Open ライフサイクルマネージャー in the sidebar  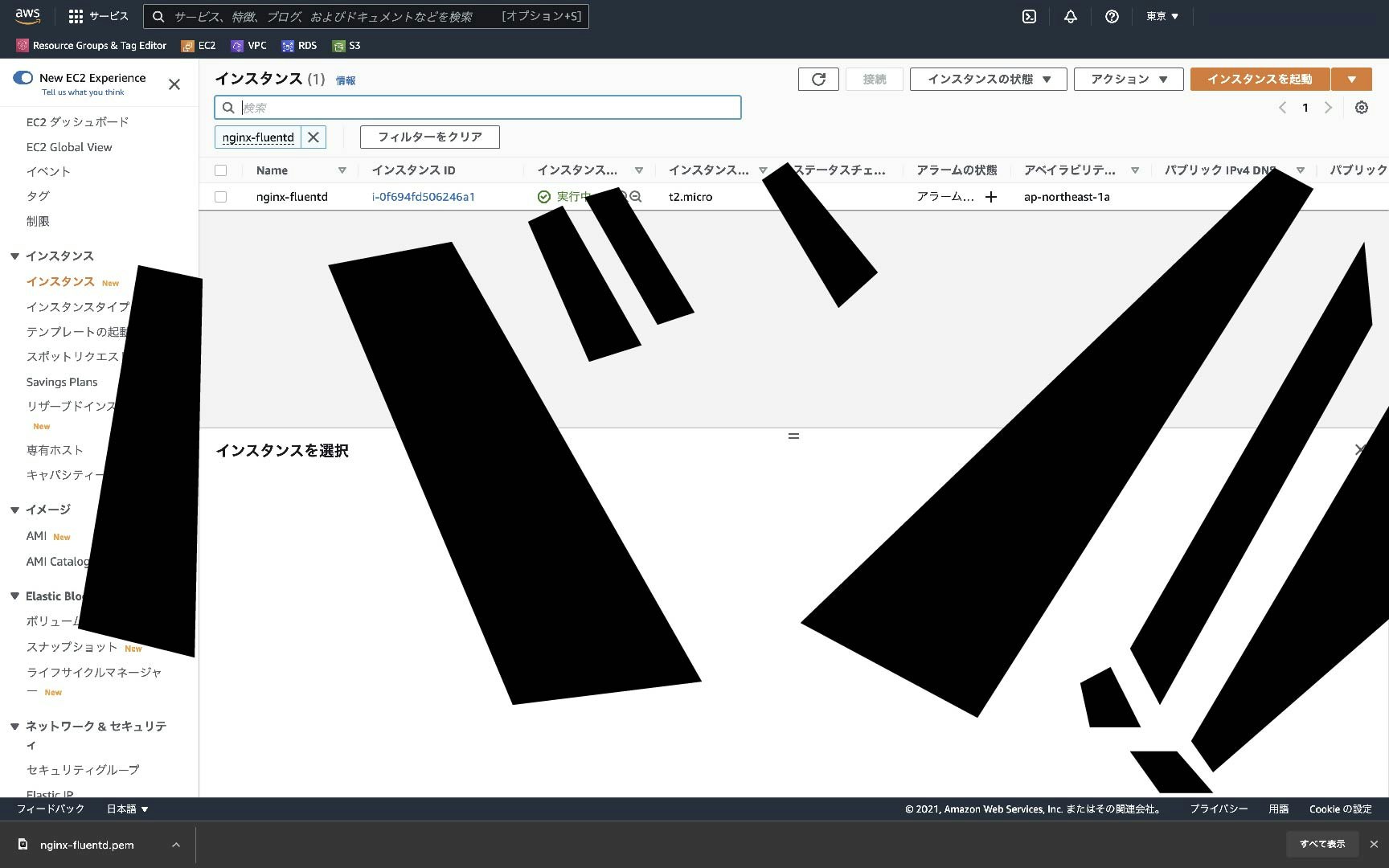click(93, 681)
